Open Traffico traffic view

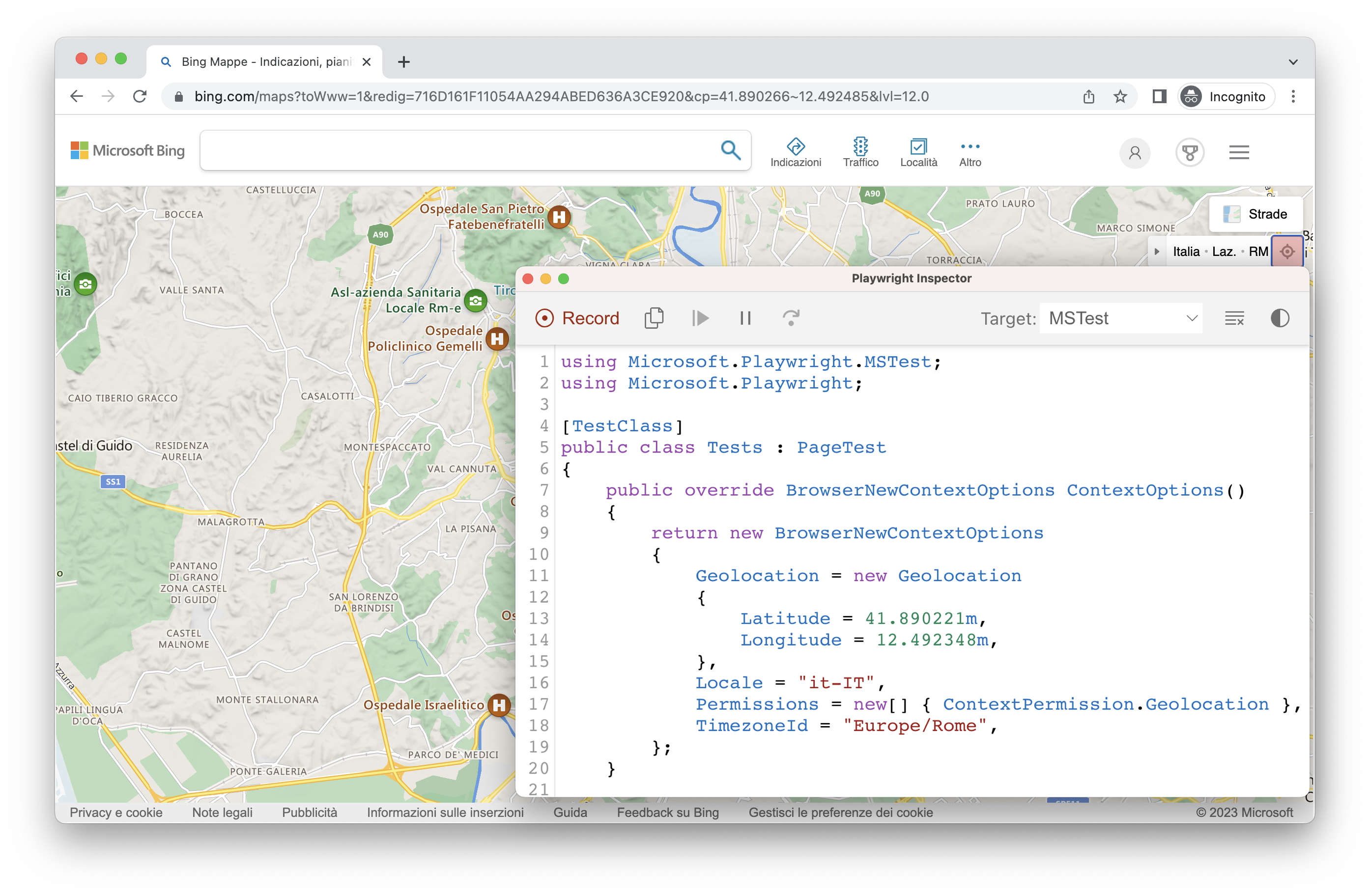pos(860,152)
